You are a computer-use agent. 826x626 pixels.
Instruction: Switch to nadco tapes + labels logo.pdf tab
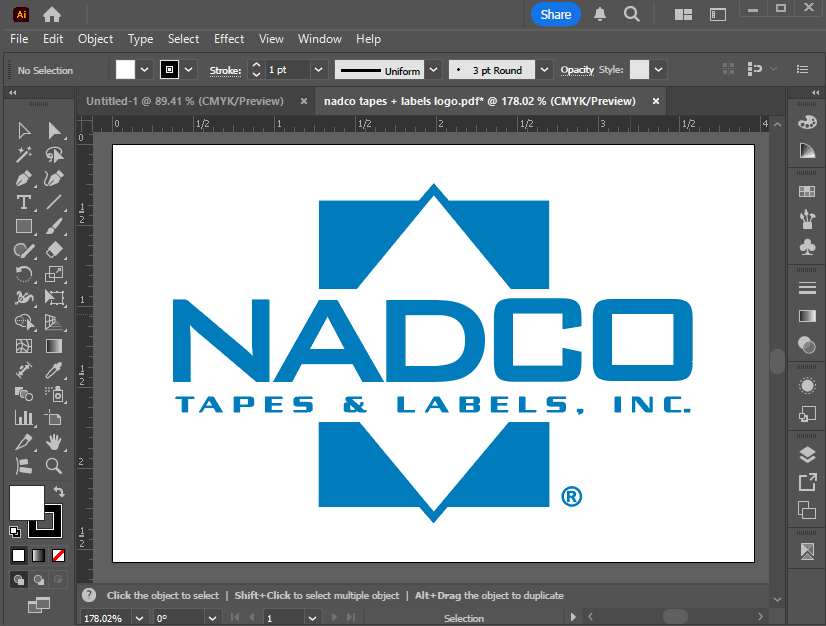pyautogui.click(x=480, y=101)
